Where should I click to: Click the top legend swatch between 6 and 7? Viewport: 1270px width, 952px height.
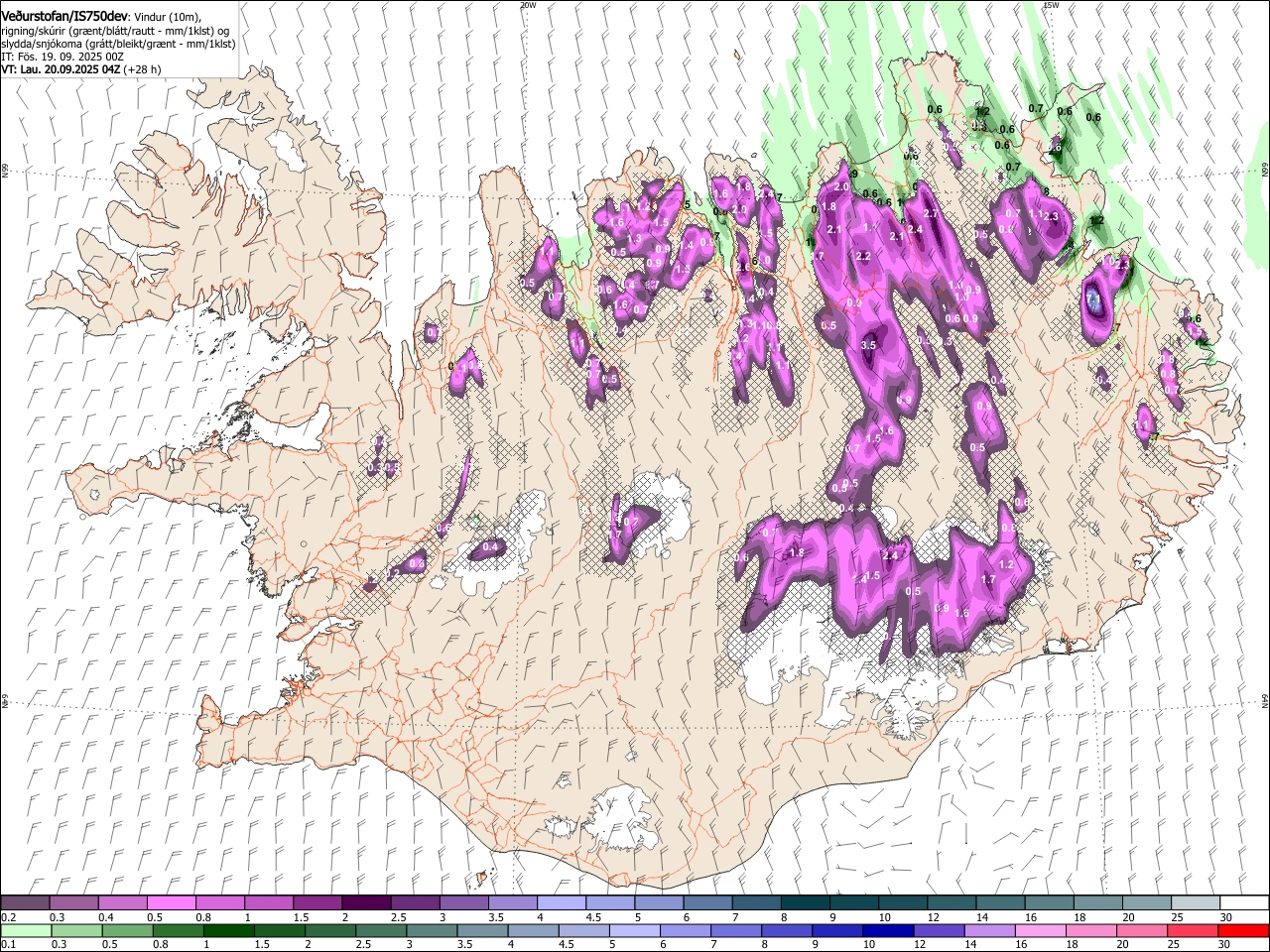click(707, 903)
